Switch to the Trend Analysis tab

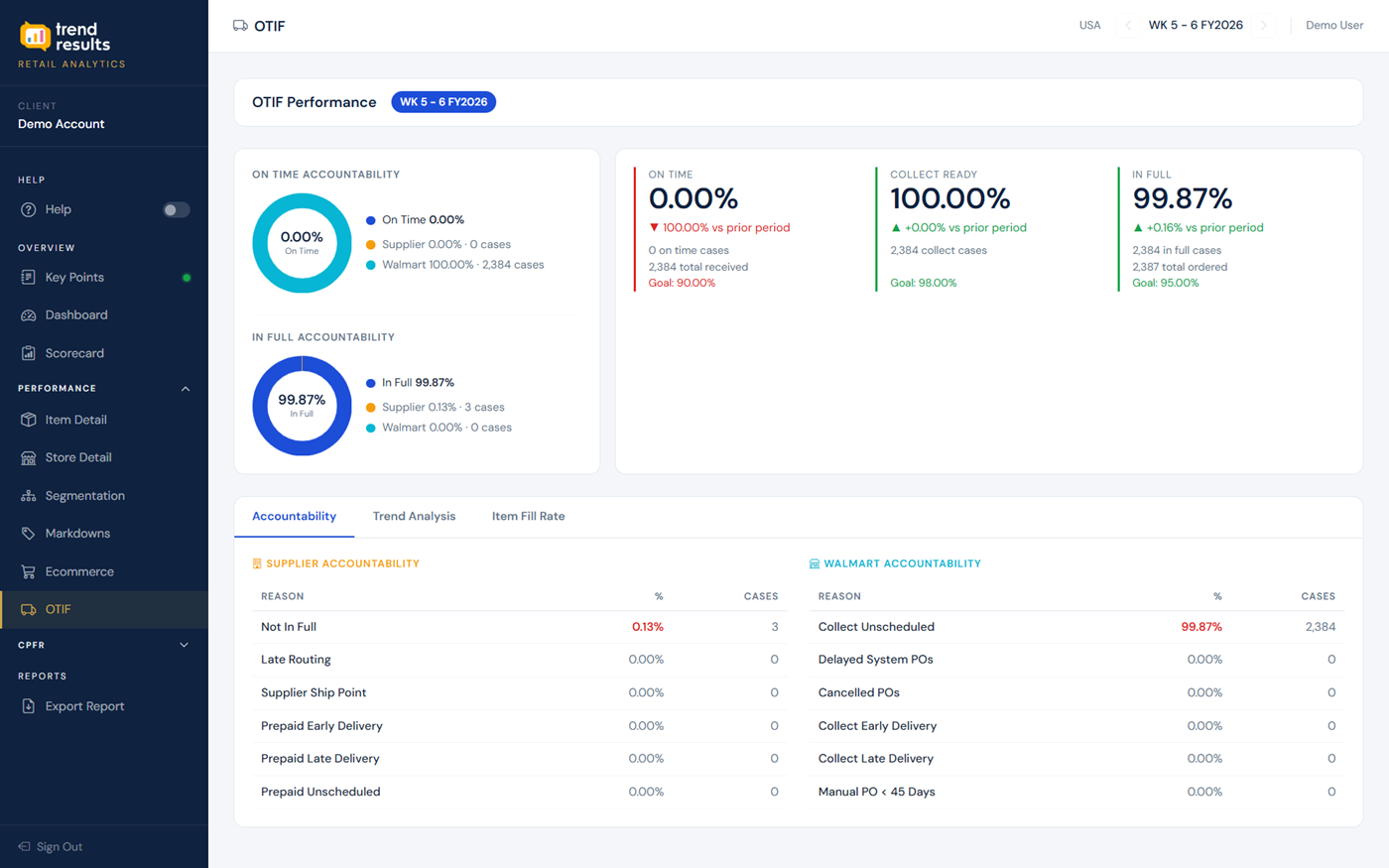click(x=414, y=516)
